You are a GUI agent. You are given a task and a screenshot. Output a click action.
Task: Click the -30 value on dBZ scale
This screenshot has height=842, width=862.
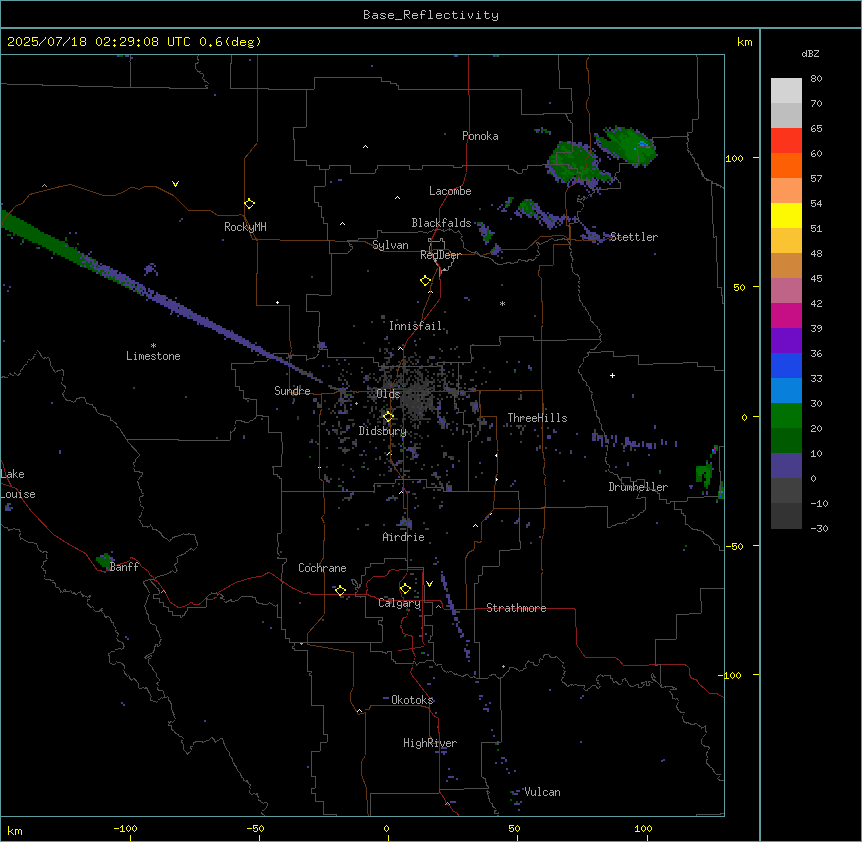click(819, 528)
